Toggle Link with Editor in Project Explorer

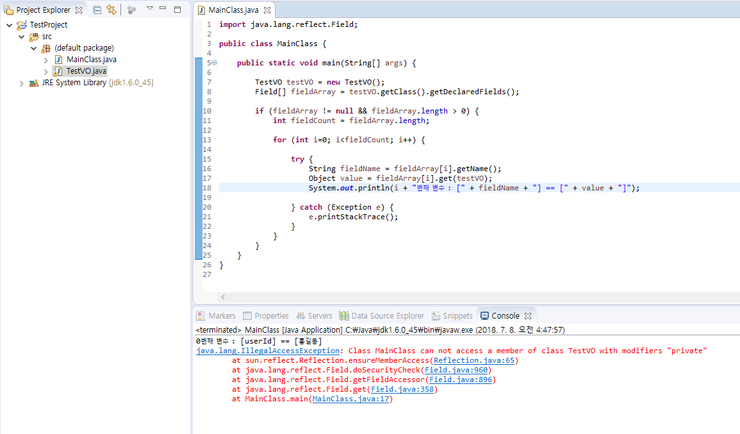[110, 9]
